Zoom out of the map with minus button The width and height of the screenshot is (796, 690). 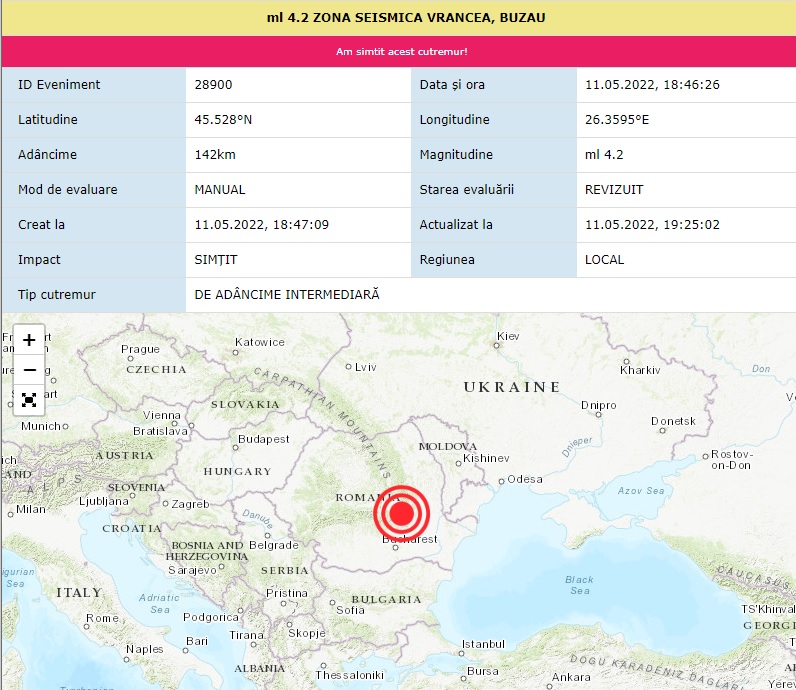29,370
